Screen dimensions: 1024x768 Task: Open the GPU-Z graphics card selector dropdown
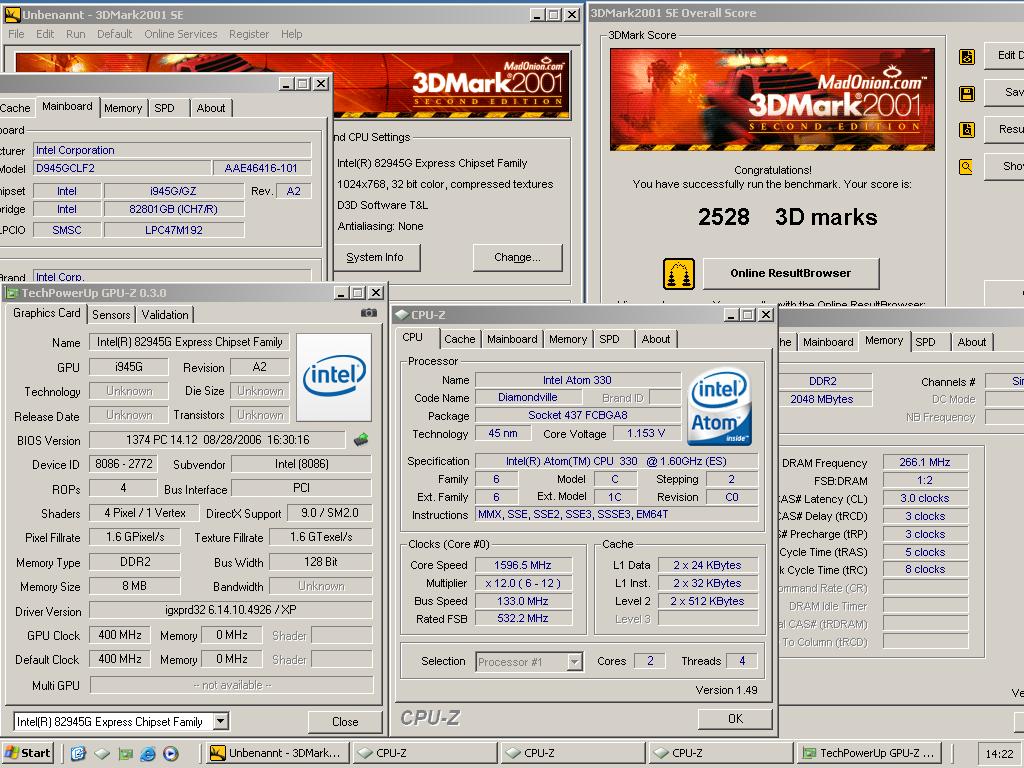tap(221, 722)
